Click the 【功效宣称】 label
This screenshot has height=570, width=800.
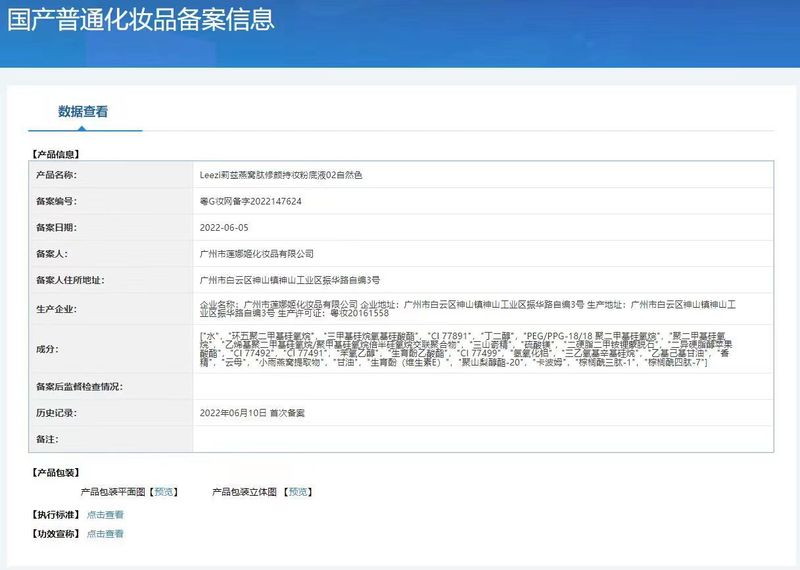point(56,534)
